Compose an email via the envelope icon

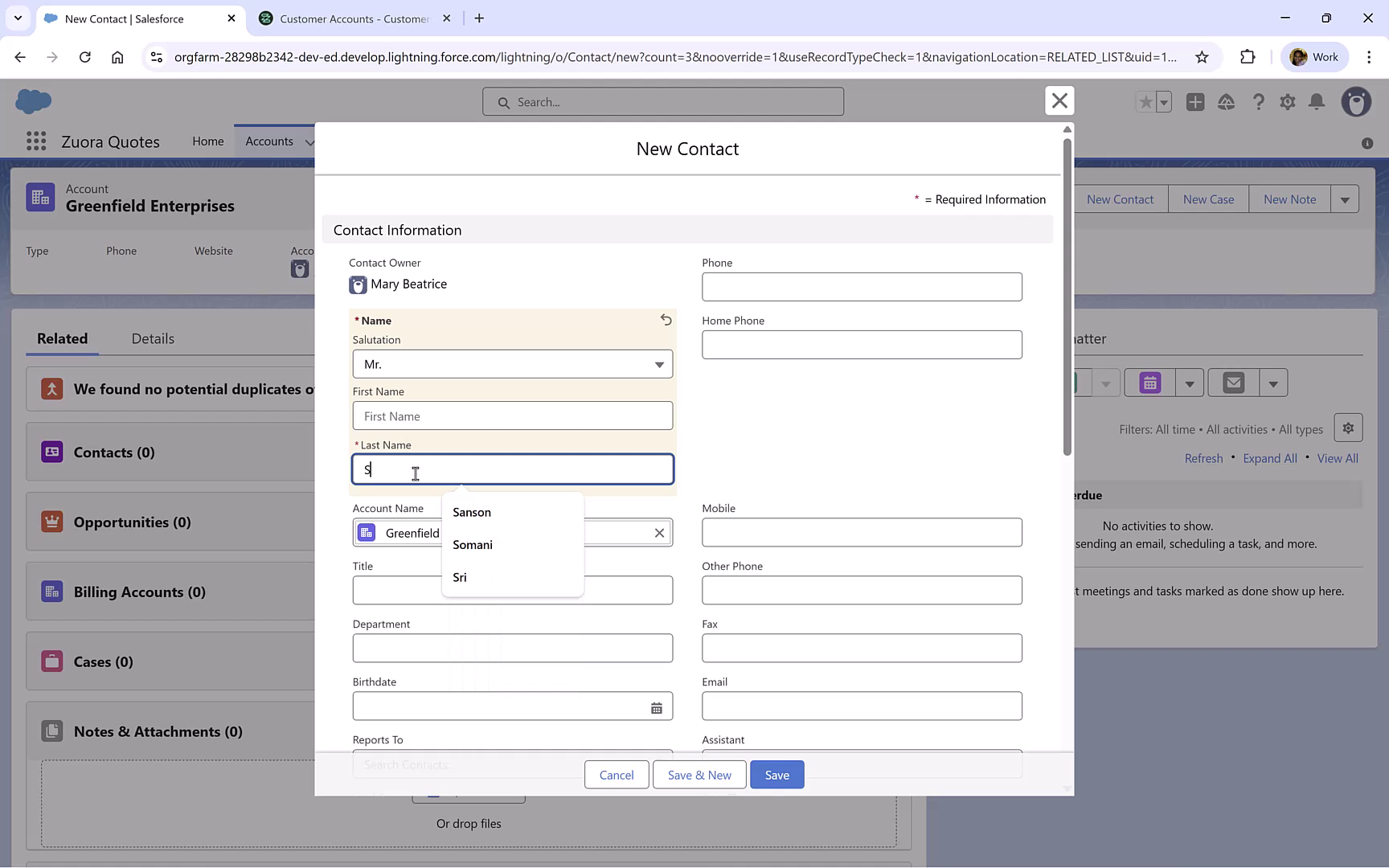point(1232,383)
